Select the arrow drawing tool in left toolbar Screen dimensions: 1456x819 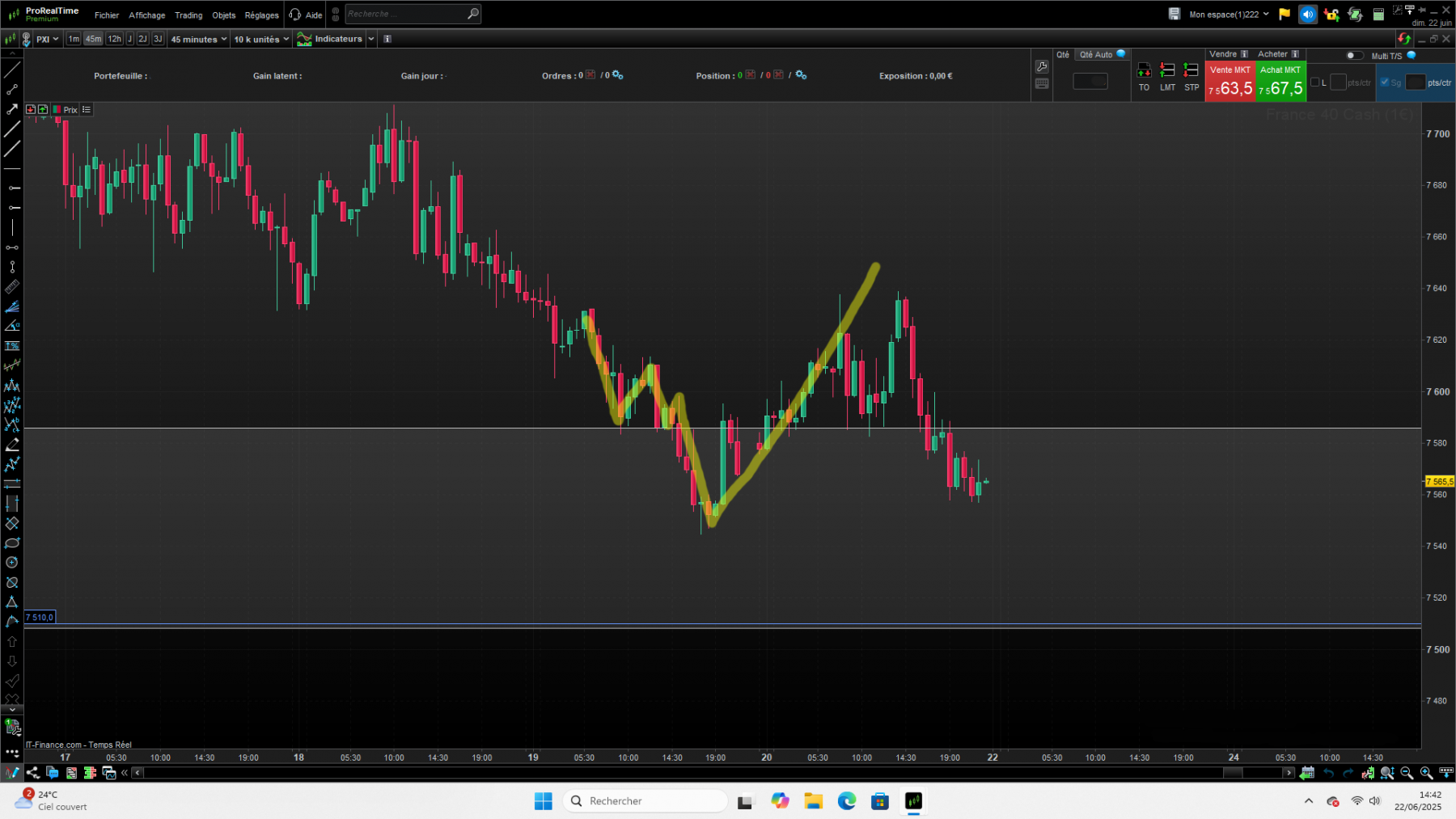(11, 109)
